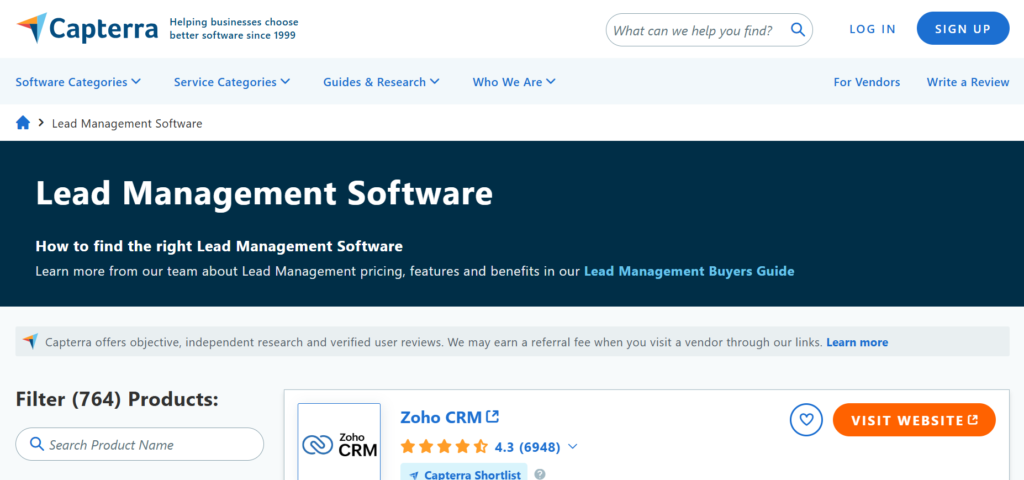Open Lead Management Buyers Guide link

click(689, 270)
